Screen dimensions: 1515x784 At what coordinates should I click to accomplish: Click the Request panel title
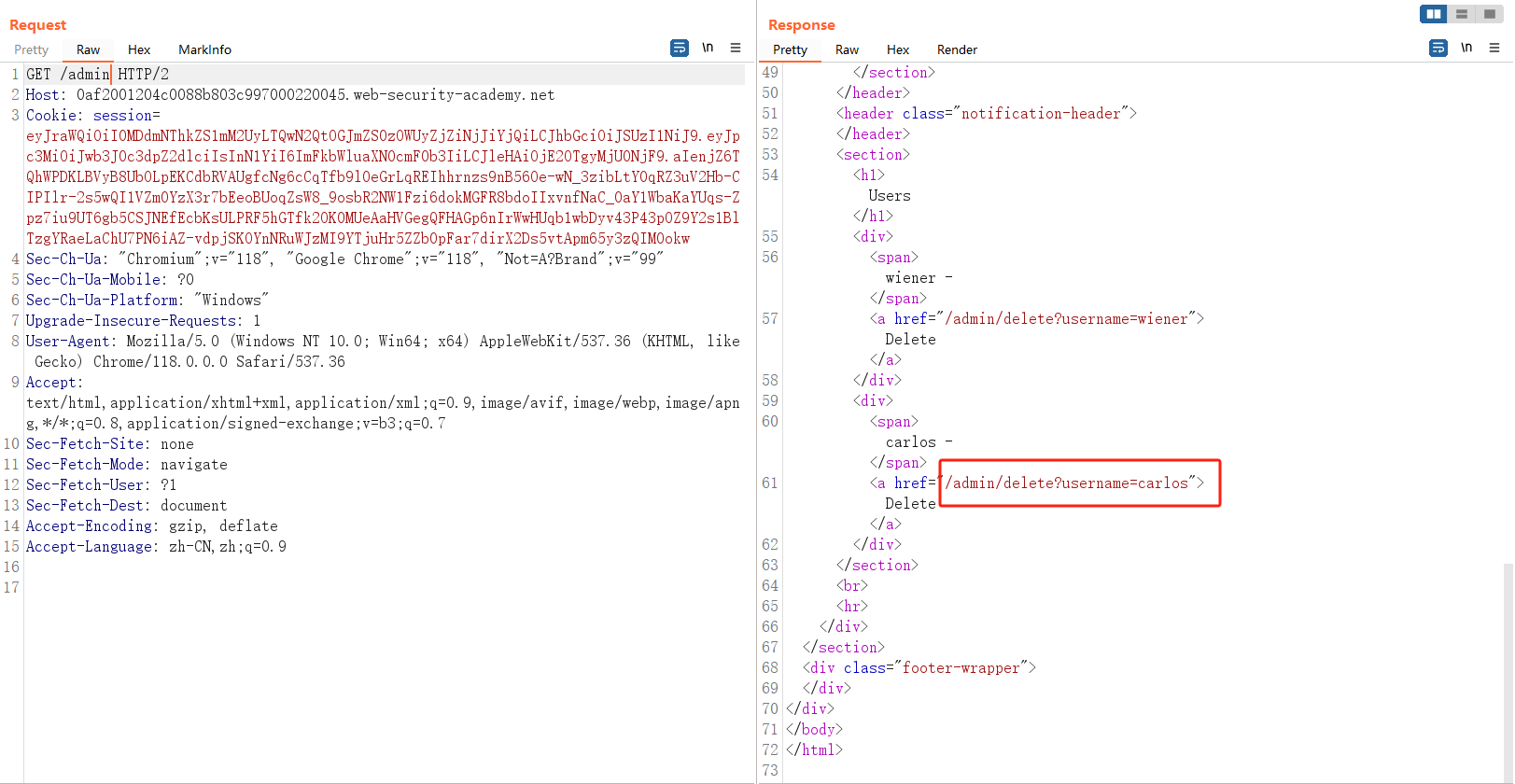[37, 24]
